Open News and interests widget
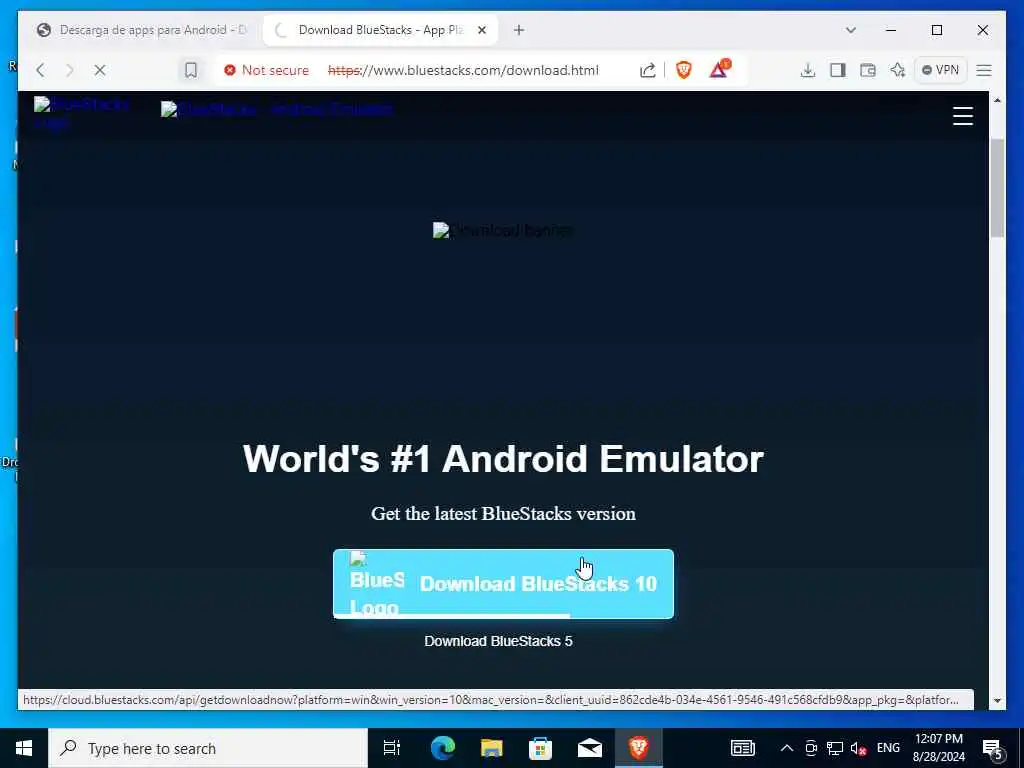Viewport: 1024px width, 768px height. pos(743,748)
